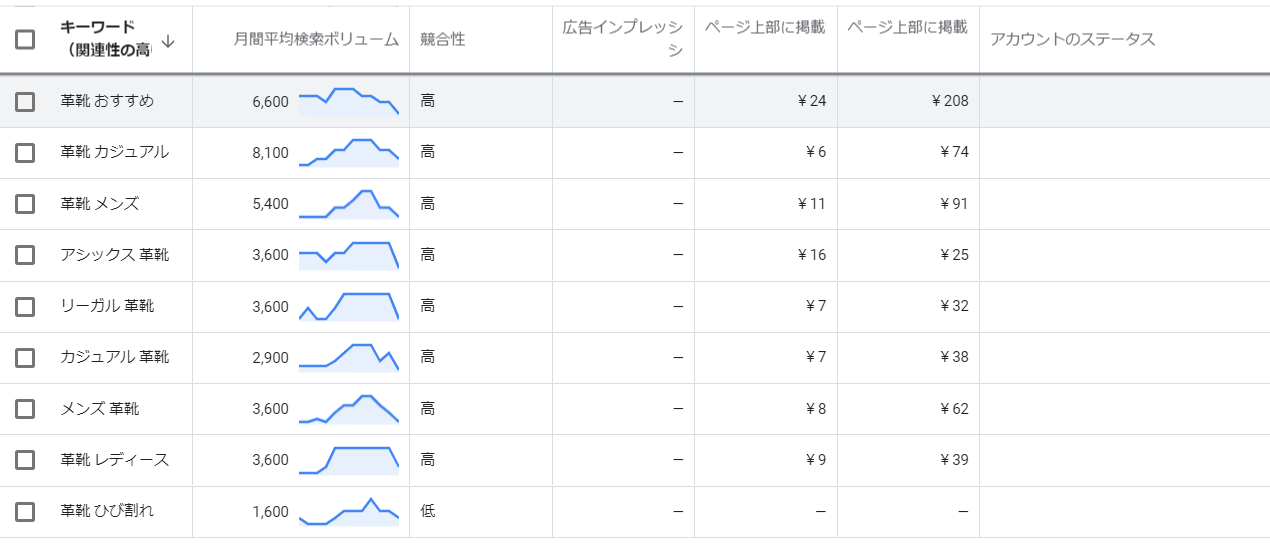Click search volume 8,100
Screen dimensions: 1270x551
(271, 153)
